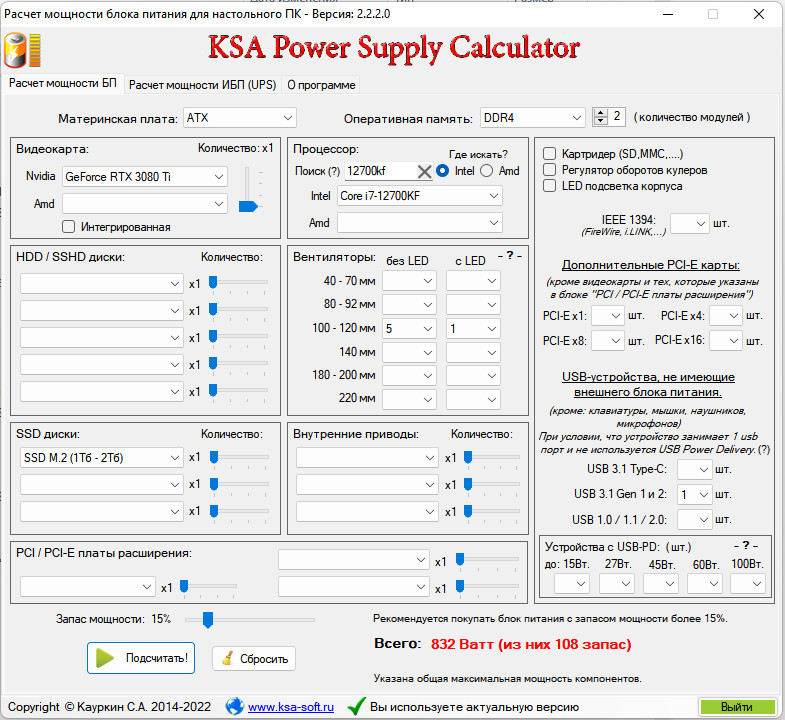Check the LED подсветка корпуса option

[549, 186]
